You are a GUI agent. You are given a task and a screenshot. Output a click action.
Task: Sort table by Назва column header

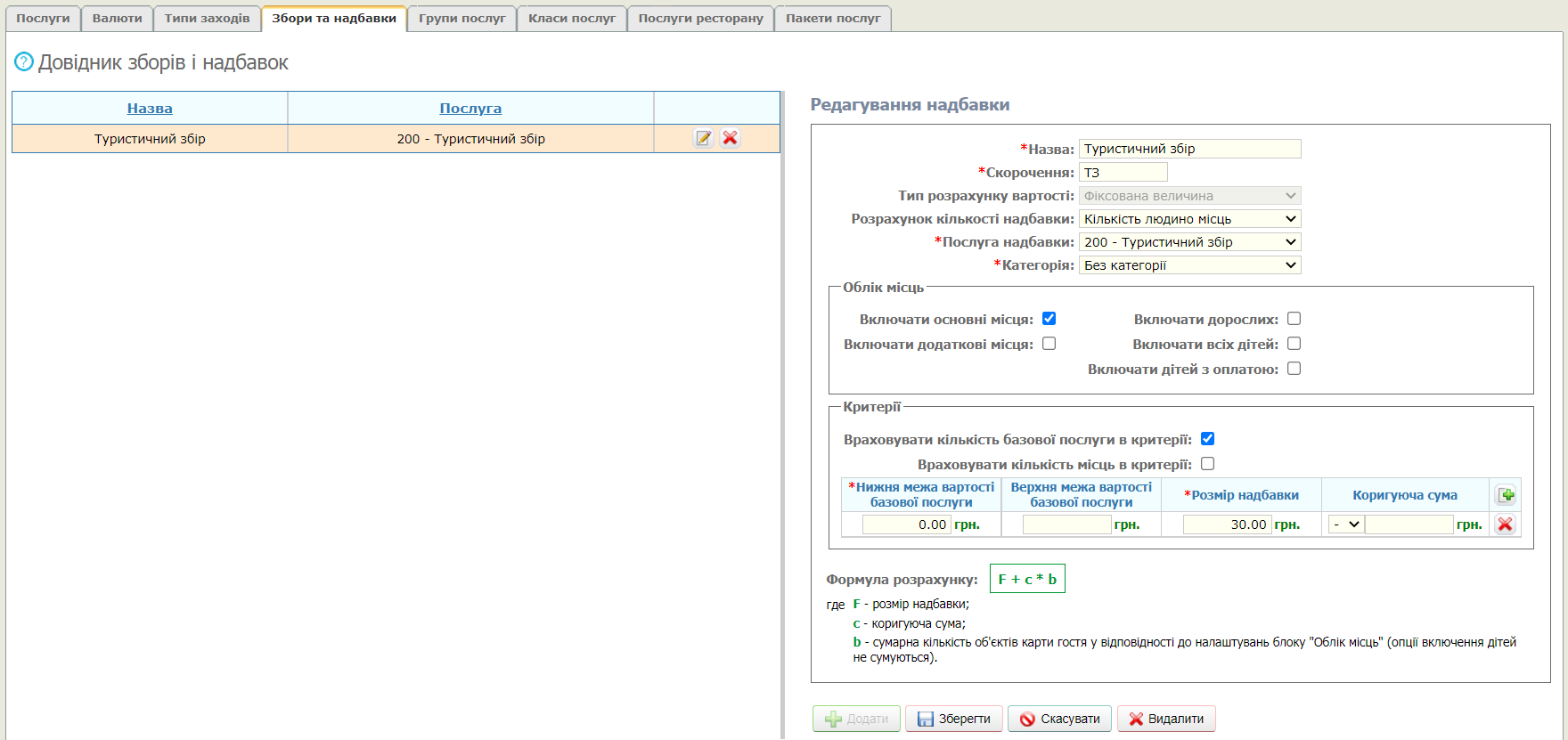tap(150, 109)
